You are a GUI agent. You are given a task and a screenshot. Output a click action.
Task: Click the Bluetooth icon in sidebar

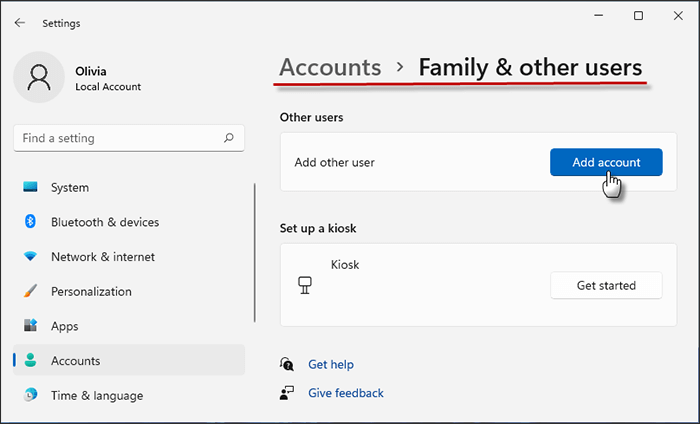pos(30,222)
